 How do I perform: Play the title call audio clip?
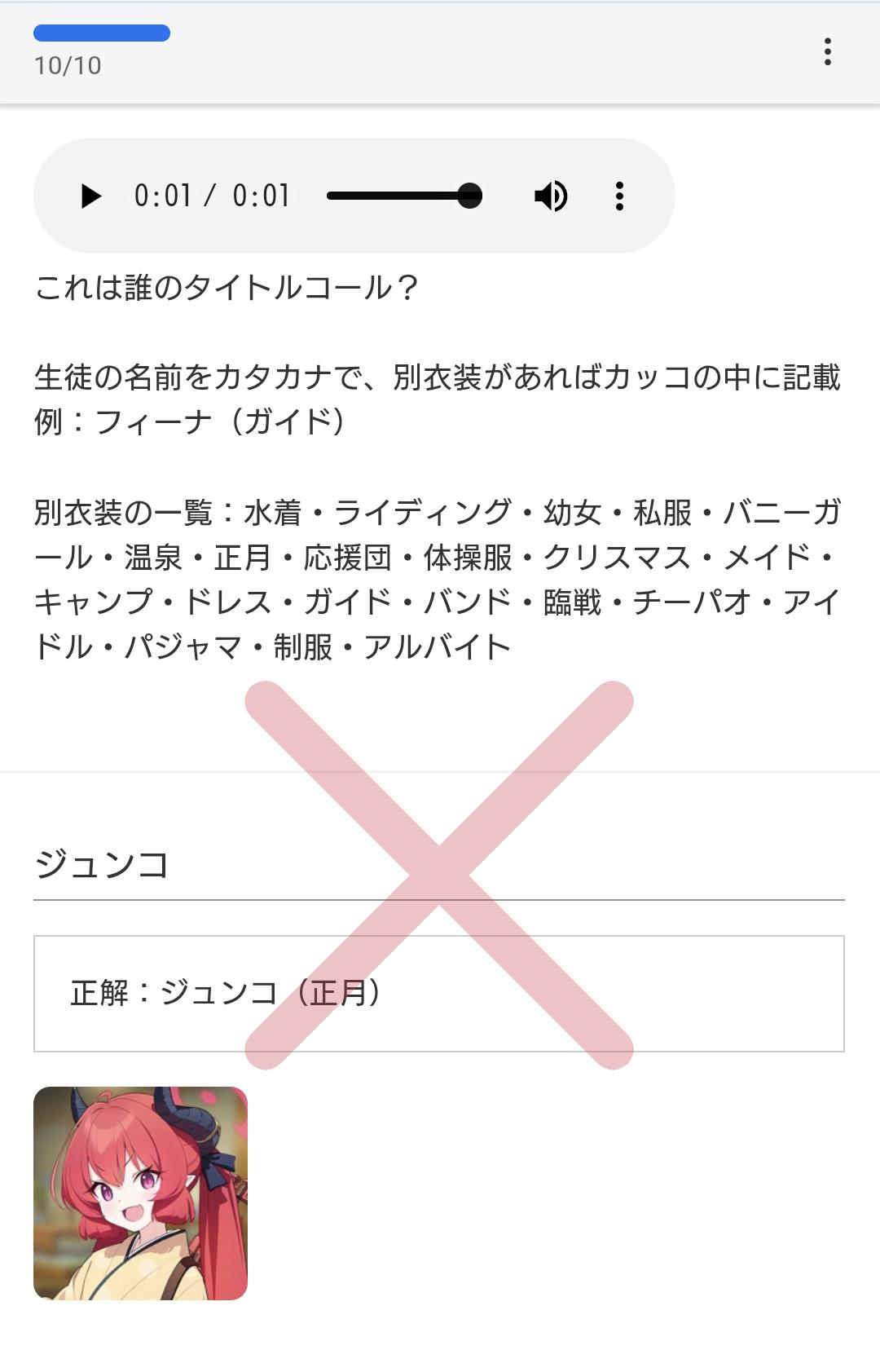pos(91,196)
